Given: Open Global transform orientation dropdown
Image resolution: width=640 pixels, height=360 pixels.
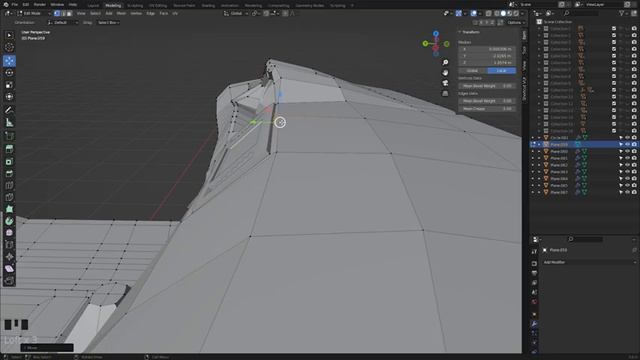Looking at the screenshot, I should 236,13.
